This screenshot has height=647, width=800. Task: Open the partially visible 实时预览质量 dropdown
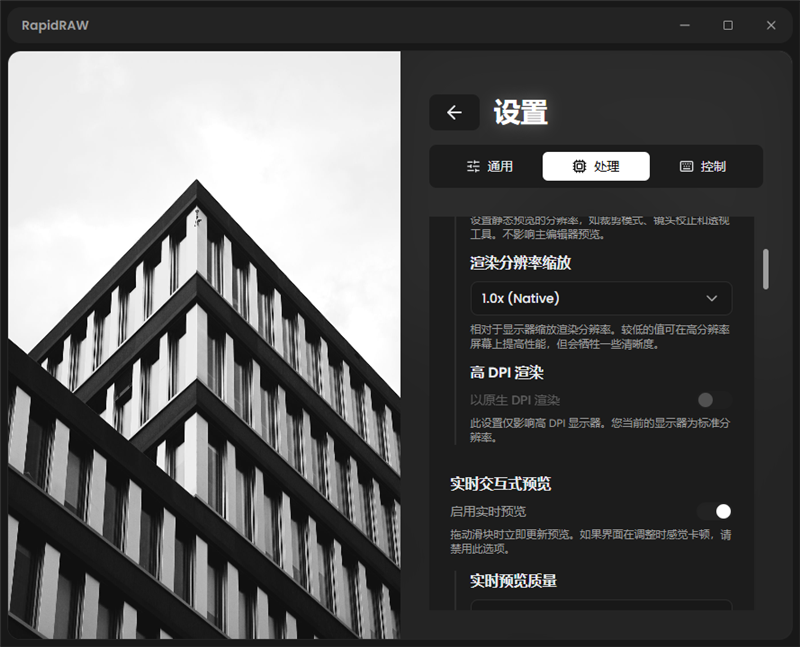[601, 605]
